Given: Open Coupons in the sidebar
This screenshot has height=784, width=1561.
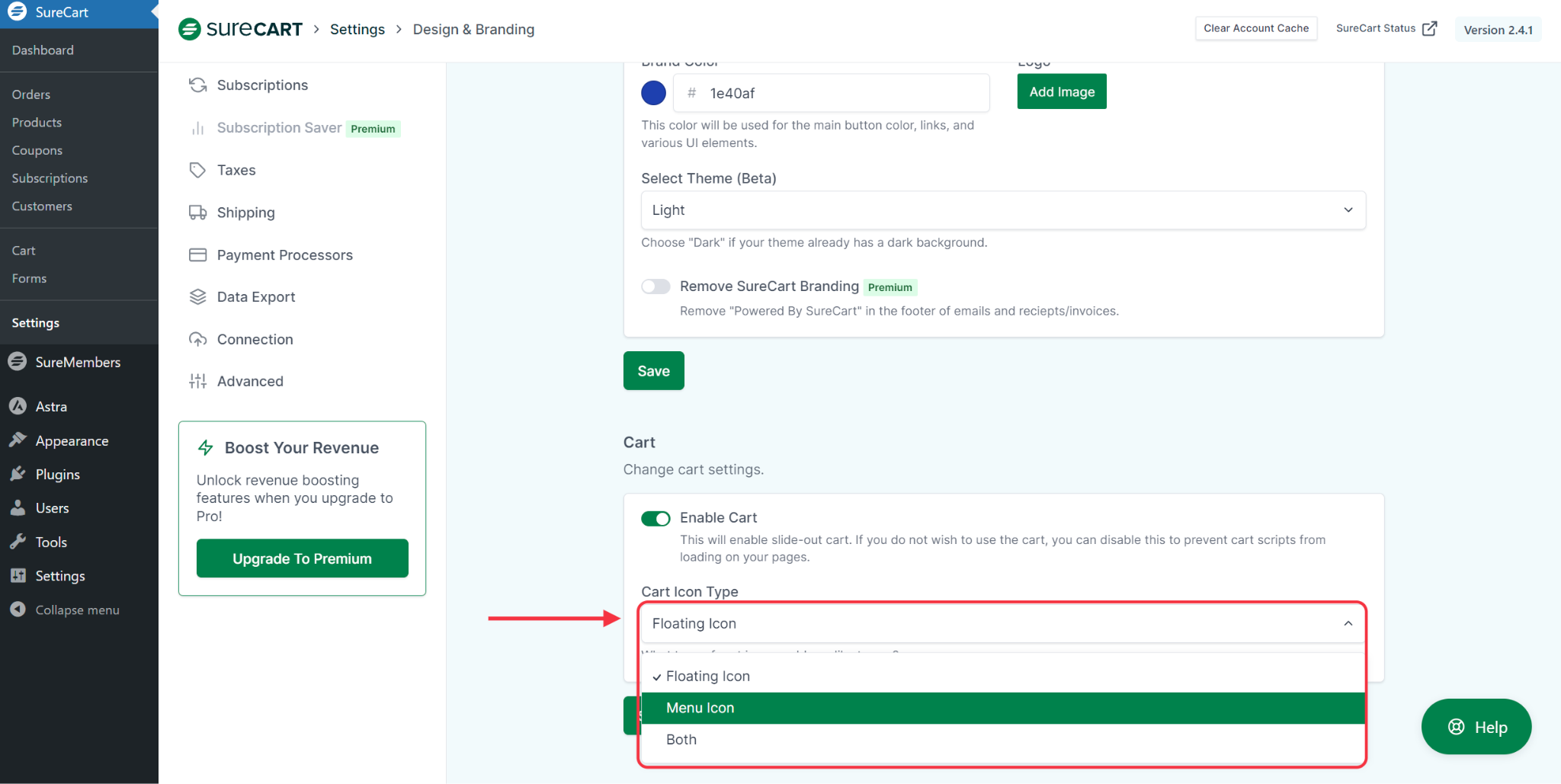Looking at the screenshot, I should (x=37, y=151).
